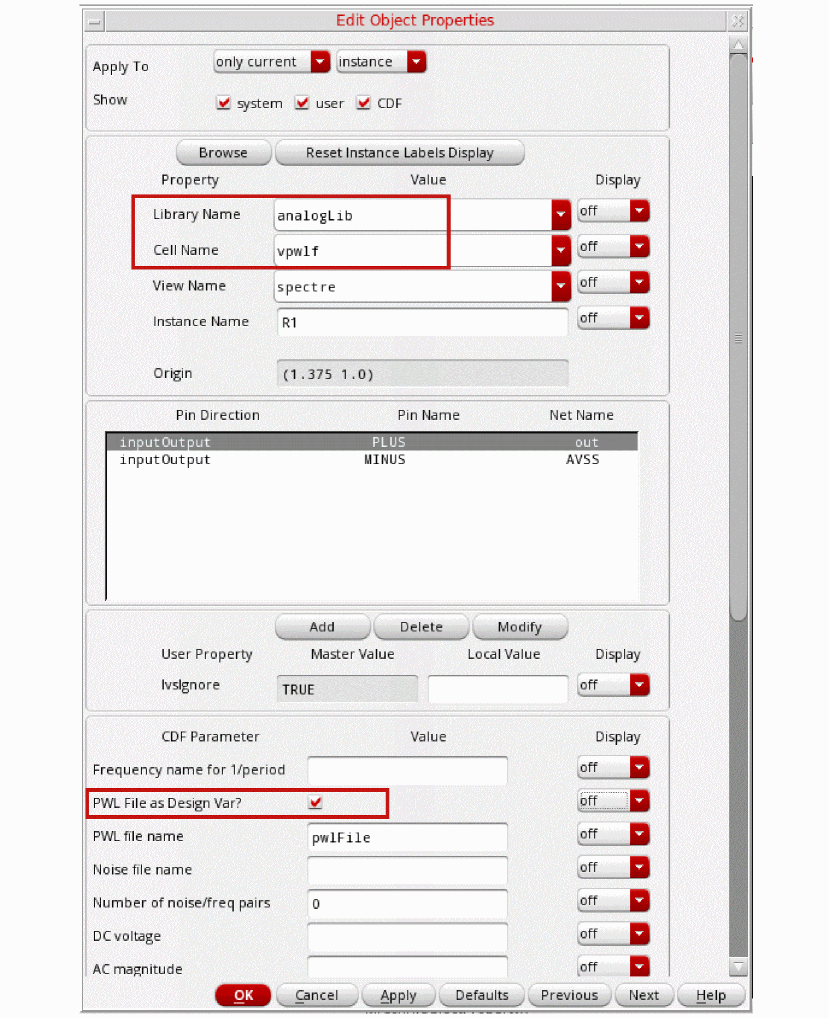Click into the PWL file name field
Viewport: 829px width, 1018px height.
pyautogui.click(x=407, y=837)
